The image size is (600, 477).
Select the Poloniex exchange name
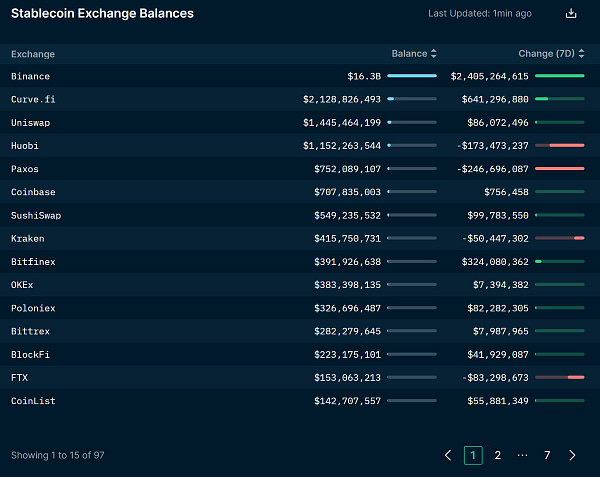click(33, 308)
